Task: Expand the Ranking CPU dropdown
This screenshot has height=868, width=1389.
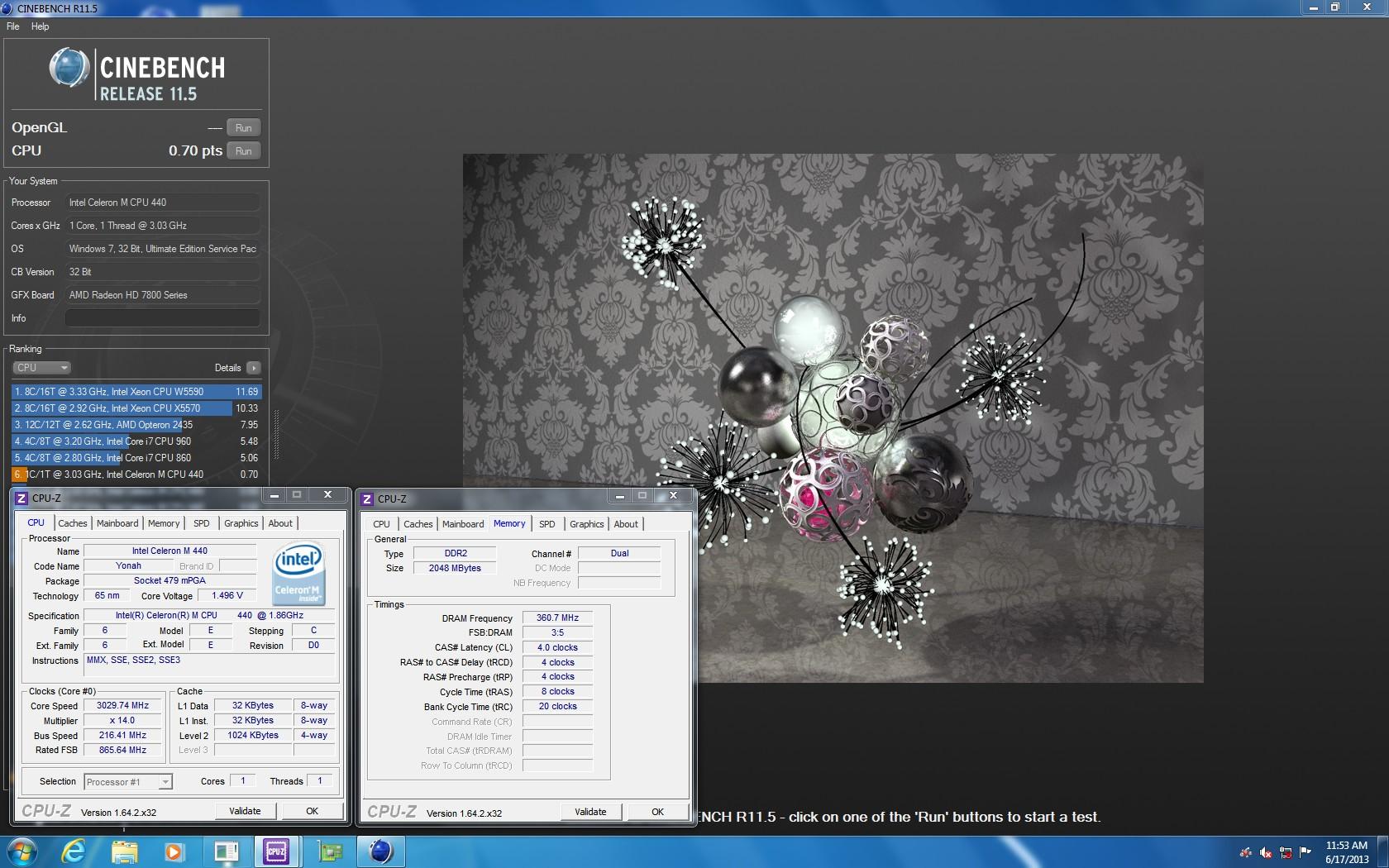Action: [x=41, y=368]
